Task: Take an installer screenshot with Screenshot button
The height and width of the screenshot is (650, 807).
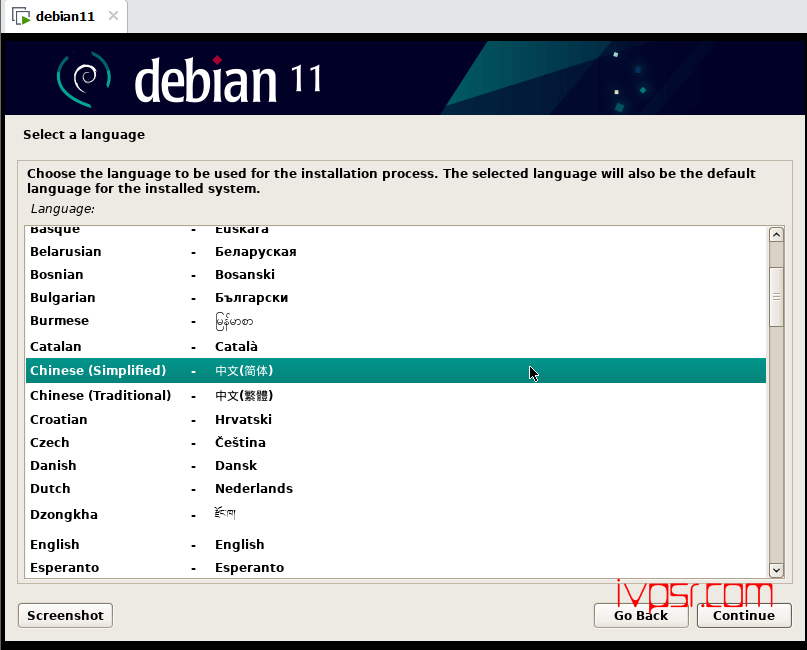Action: (x=65, y=616)
